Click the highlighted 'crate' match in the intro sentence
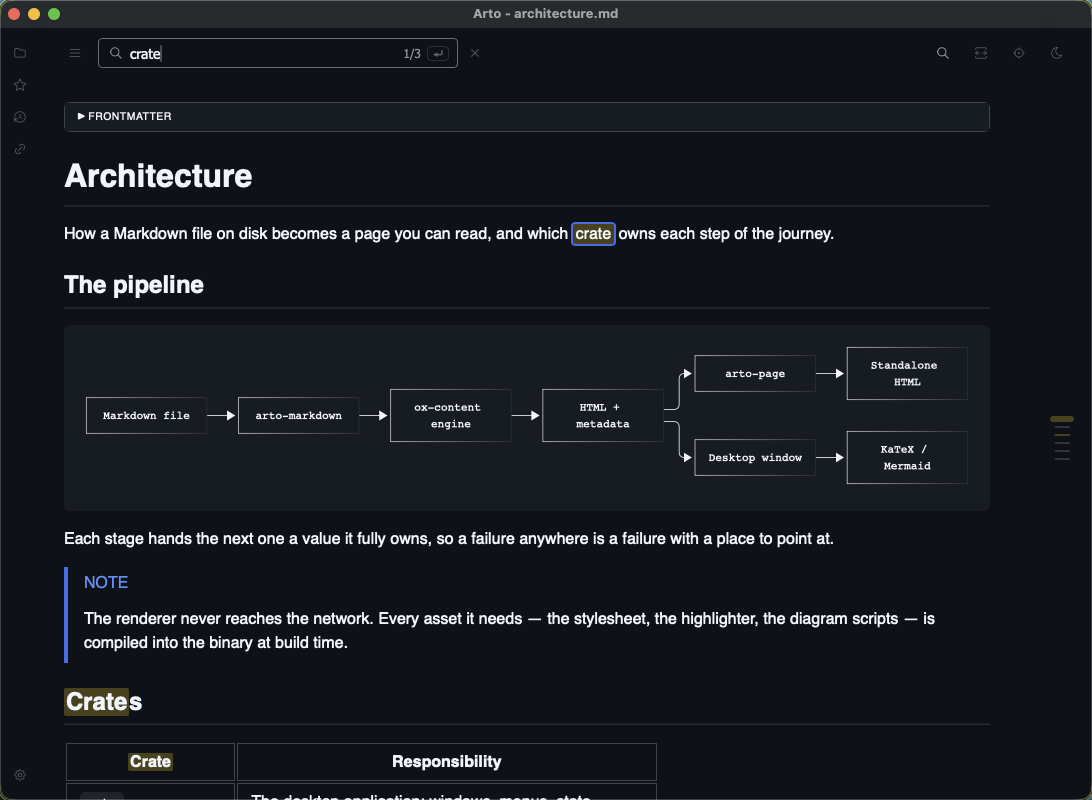This screenshot has width=1092, height=800. [593, 234]
